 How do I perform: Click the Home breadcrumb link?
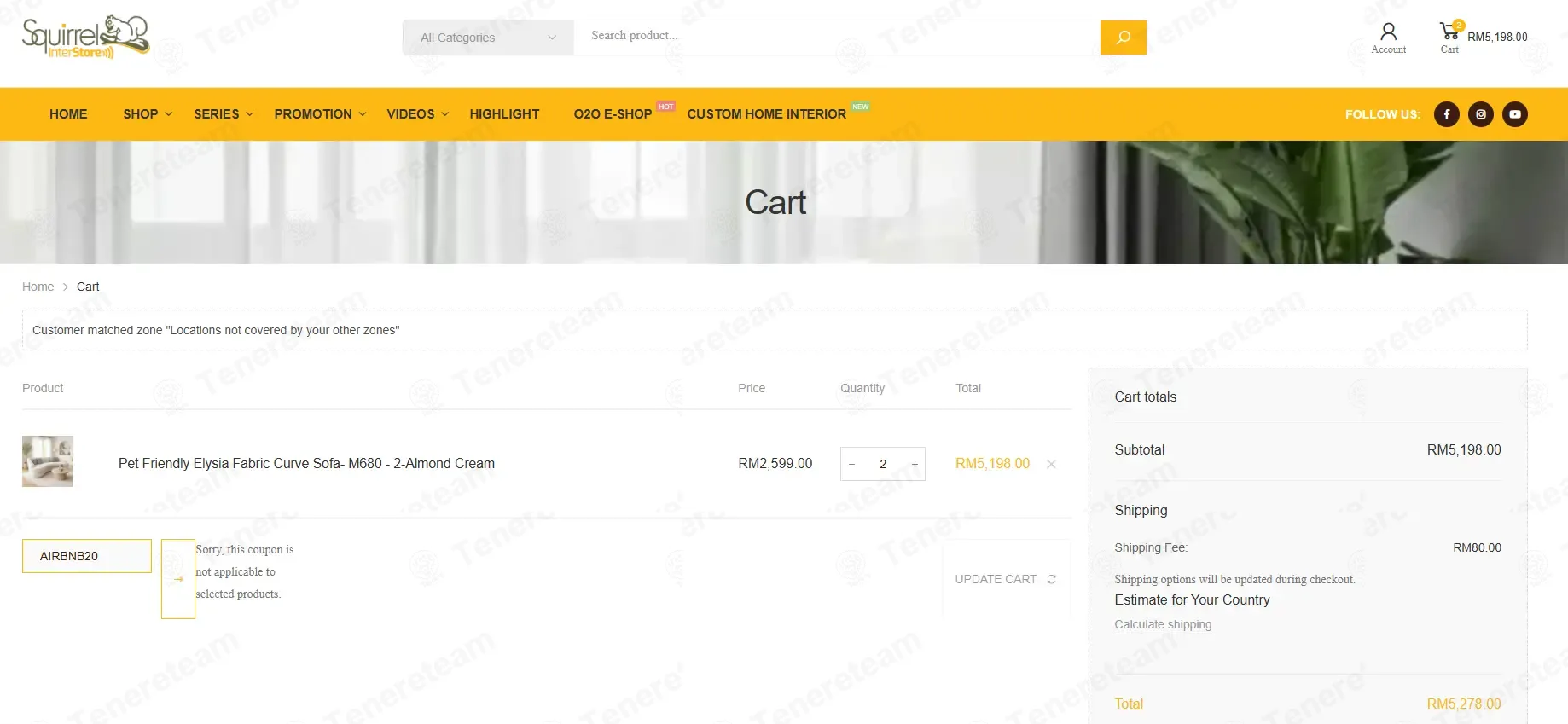pos(38,287)
